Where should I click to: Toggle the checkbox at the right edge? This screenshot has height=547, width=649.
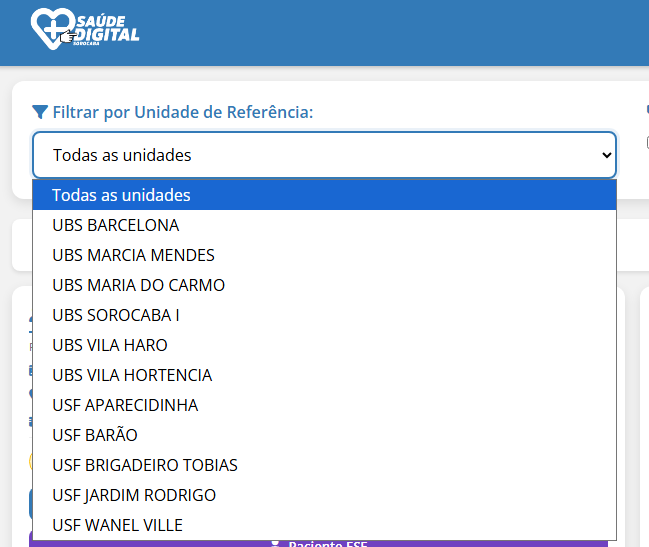point(646,143)
